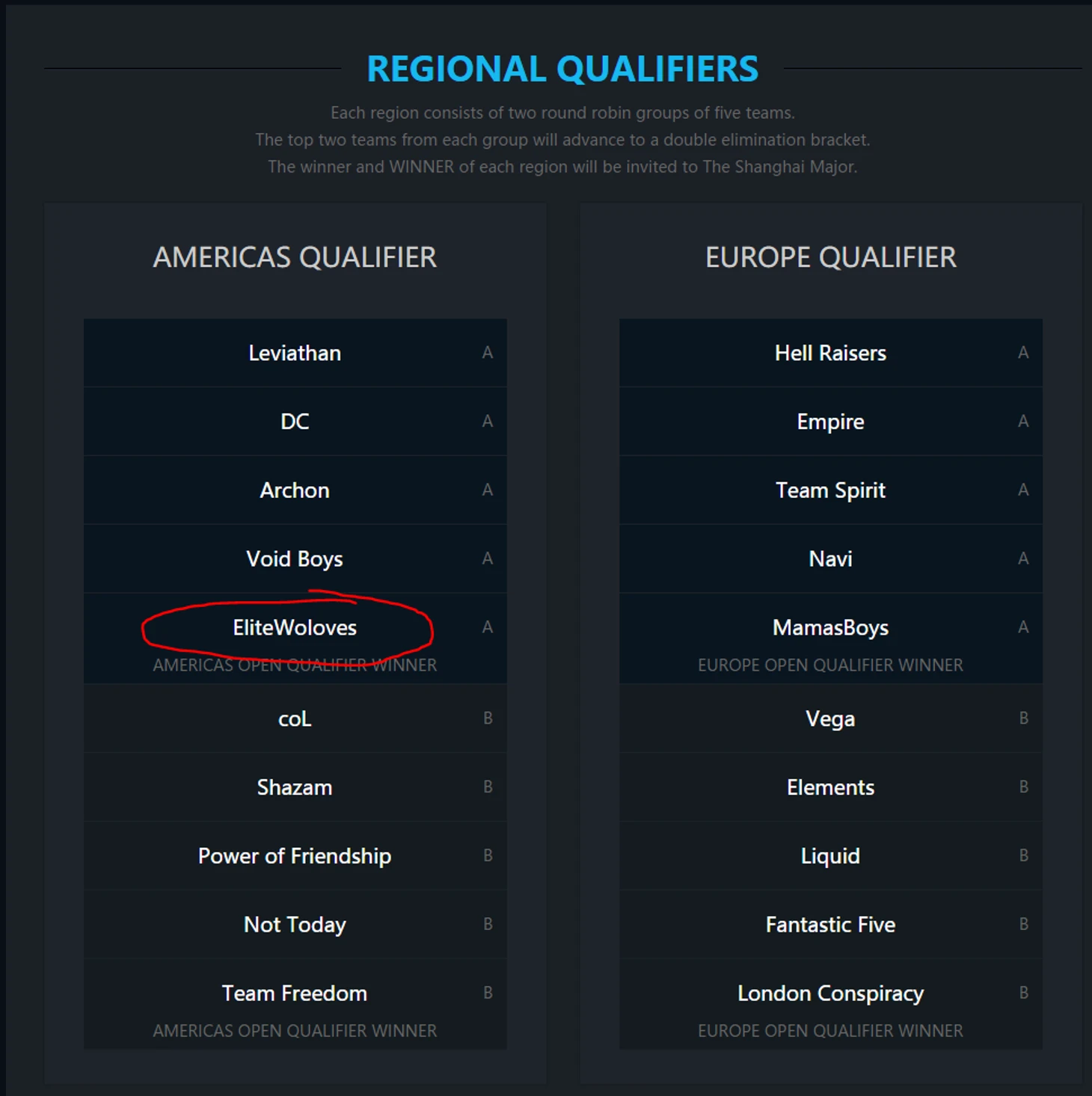Image resolution: width=1092 pixels, height=1096 pixels.
Task: Open the Shazam team entry
Action: pyautogui.click(x=295, y=787)
